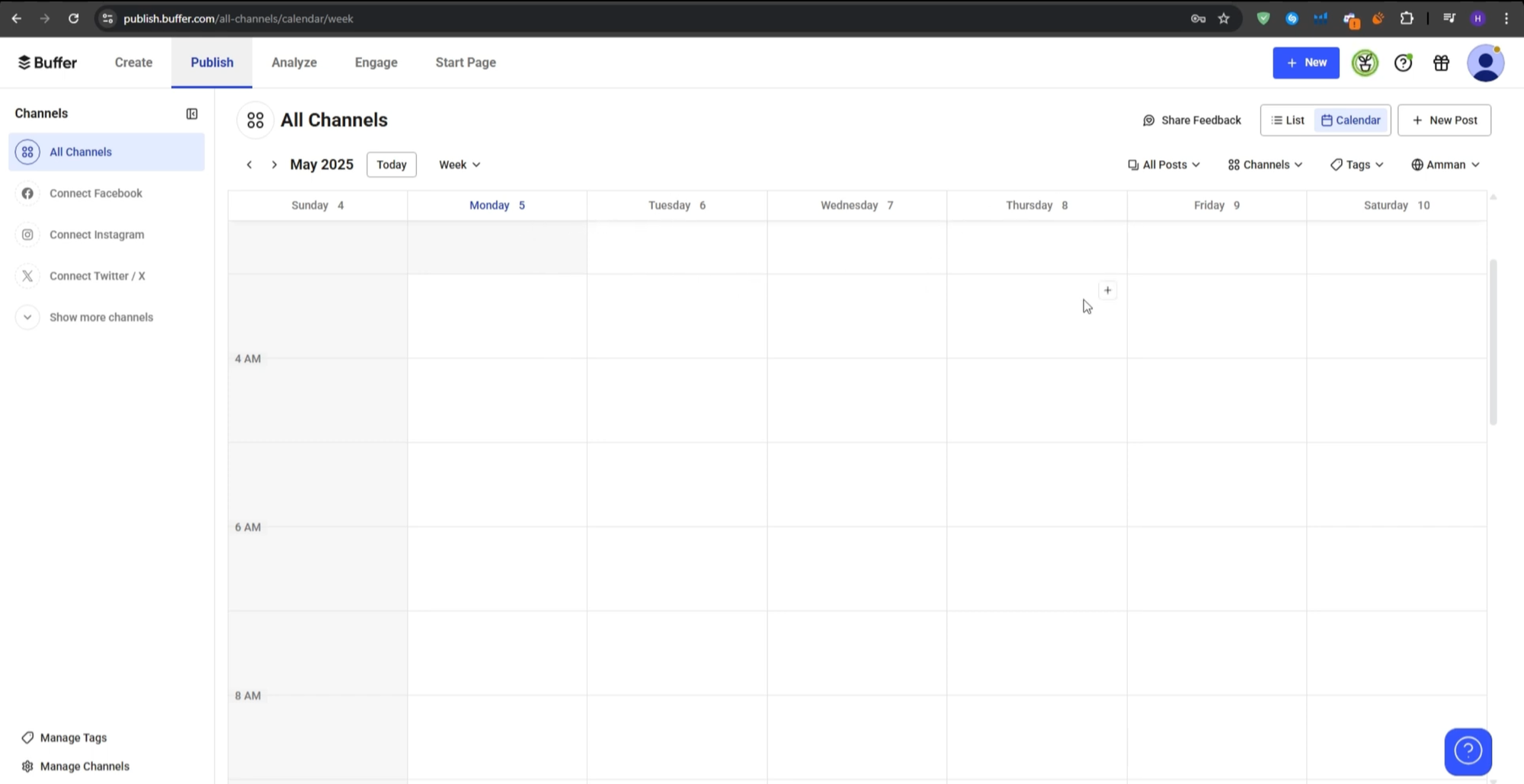Viewport: 1524px width, 784px height.
Task: Open the Week view dropdown
Action: [459, 165]
